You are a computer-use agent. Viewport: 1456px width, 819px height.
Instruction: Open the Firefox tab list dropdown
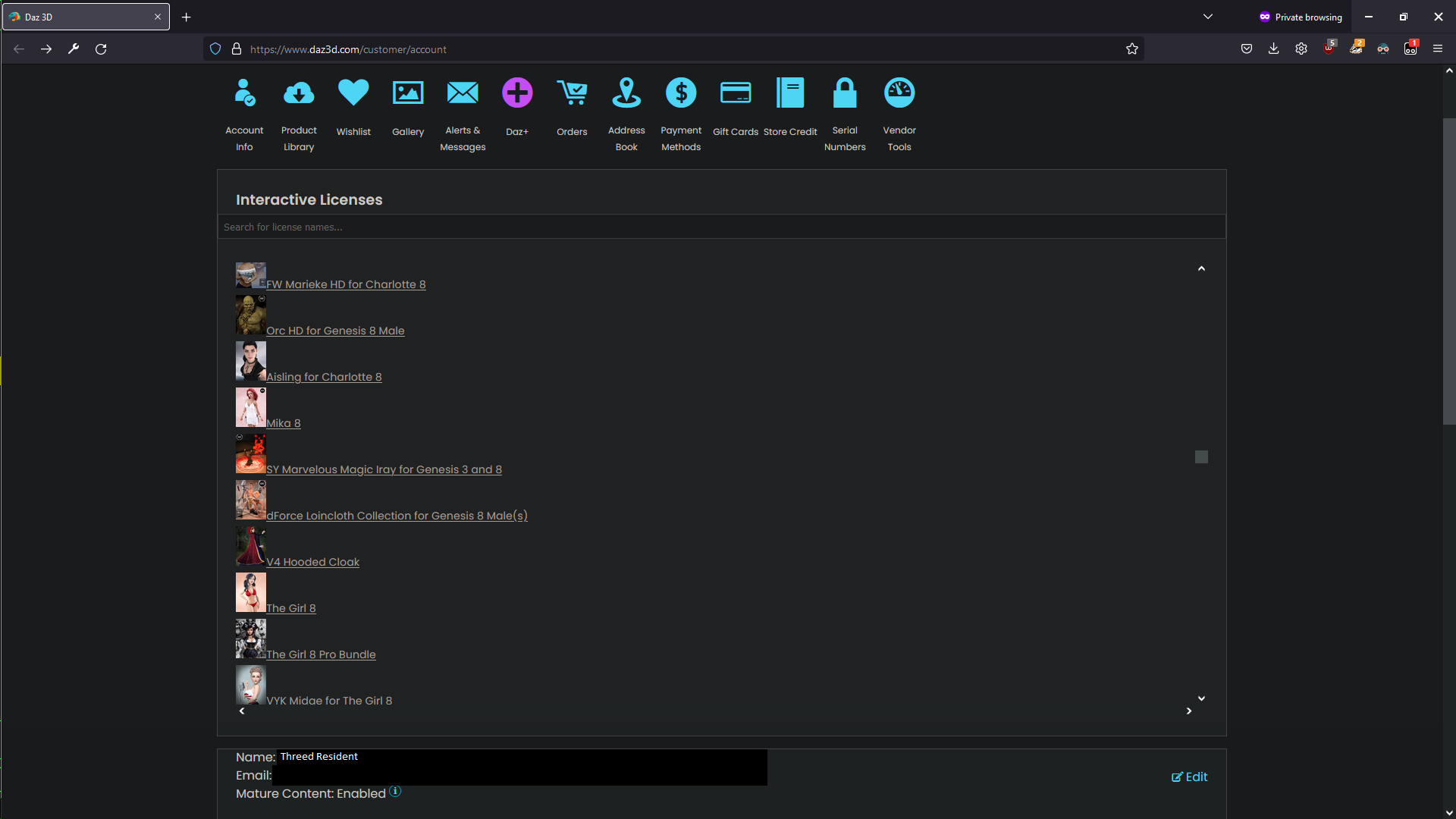tap(1208, 17)
